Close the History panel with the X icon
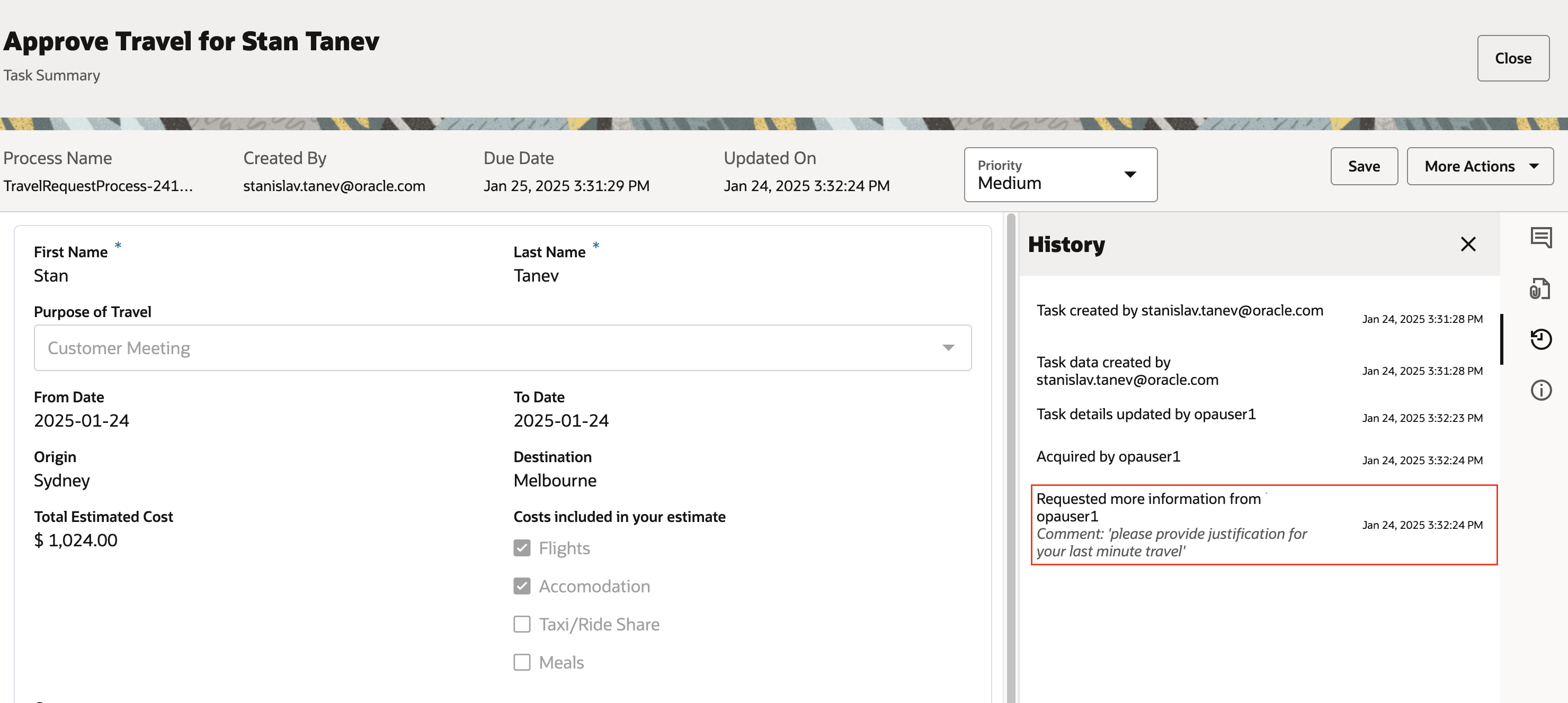Screen dimensions: 1568x703 (x=1468, y=244)
